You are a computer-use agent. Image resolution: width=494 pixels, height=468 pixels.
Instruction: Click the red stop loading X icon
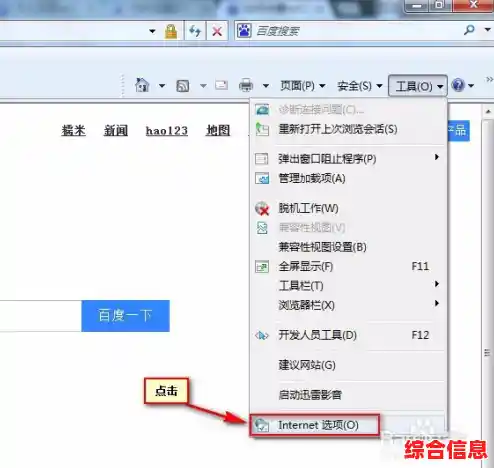(x=217, y=32)
